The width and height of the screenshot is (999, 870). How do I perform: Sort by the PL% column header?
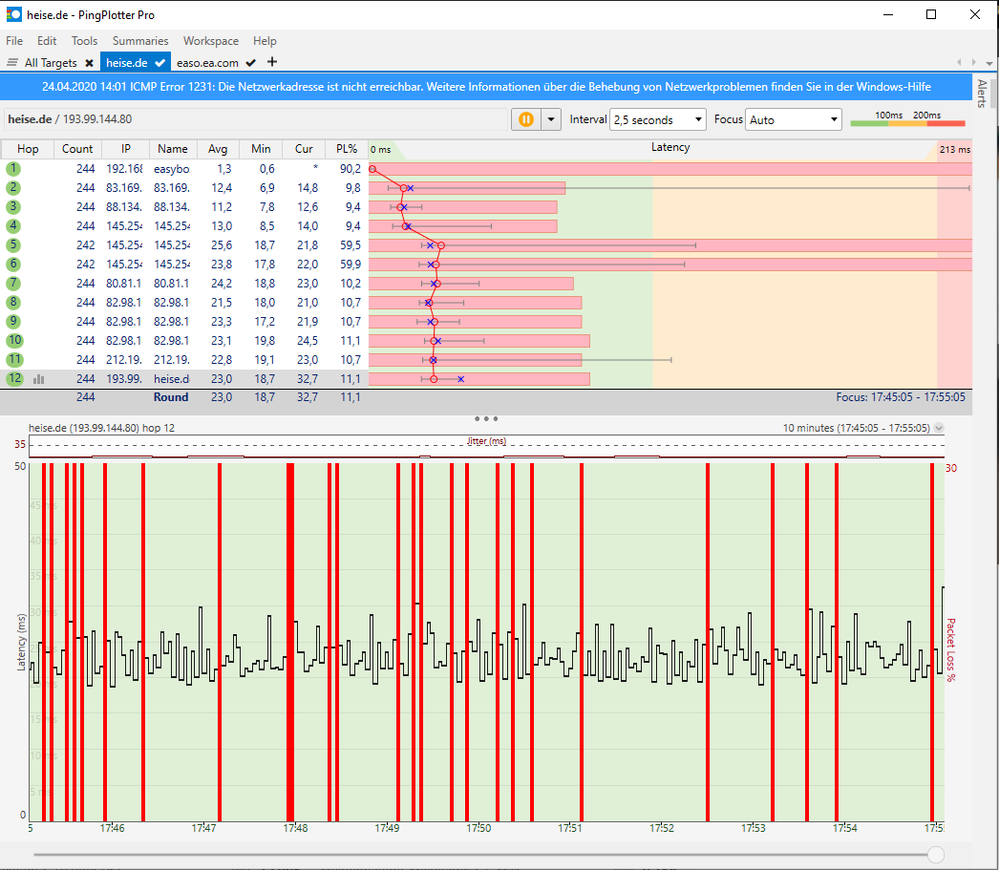tap(347, 149)
